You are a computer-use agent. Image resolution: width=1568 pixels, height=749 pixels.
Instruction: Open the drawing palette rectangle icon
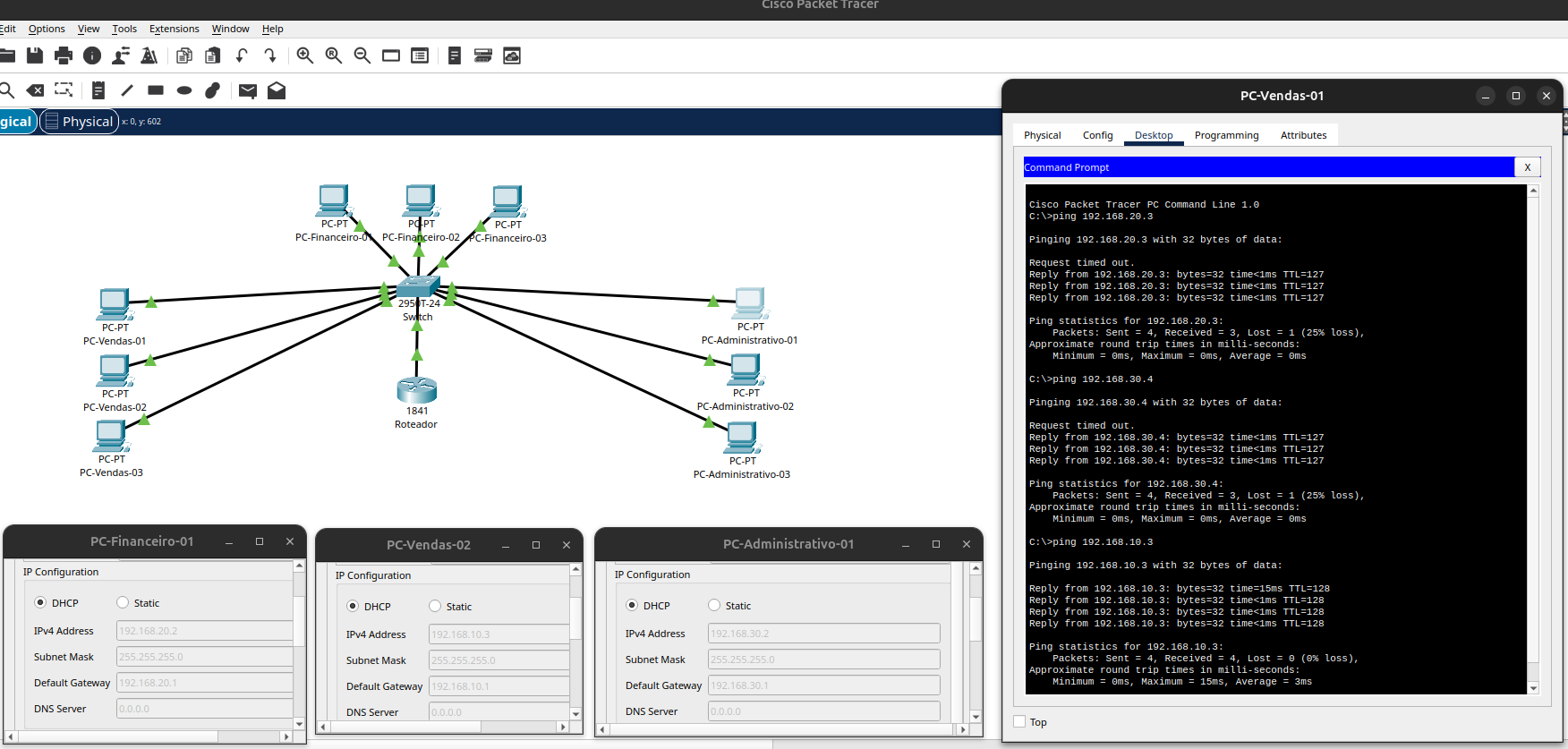pyautogui.click(x=391, y=55)
